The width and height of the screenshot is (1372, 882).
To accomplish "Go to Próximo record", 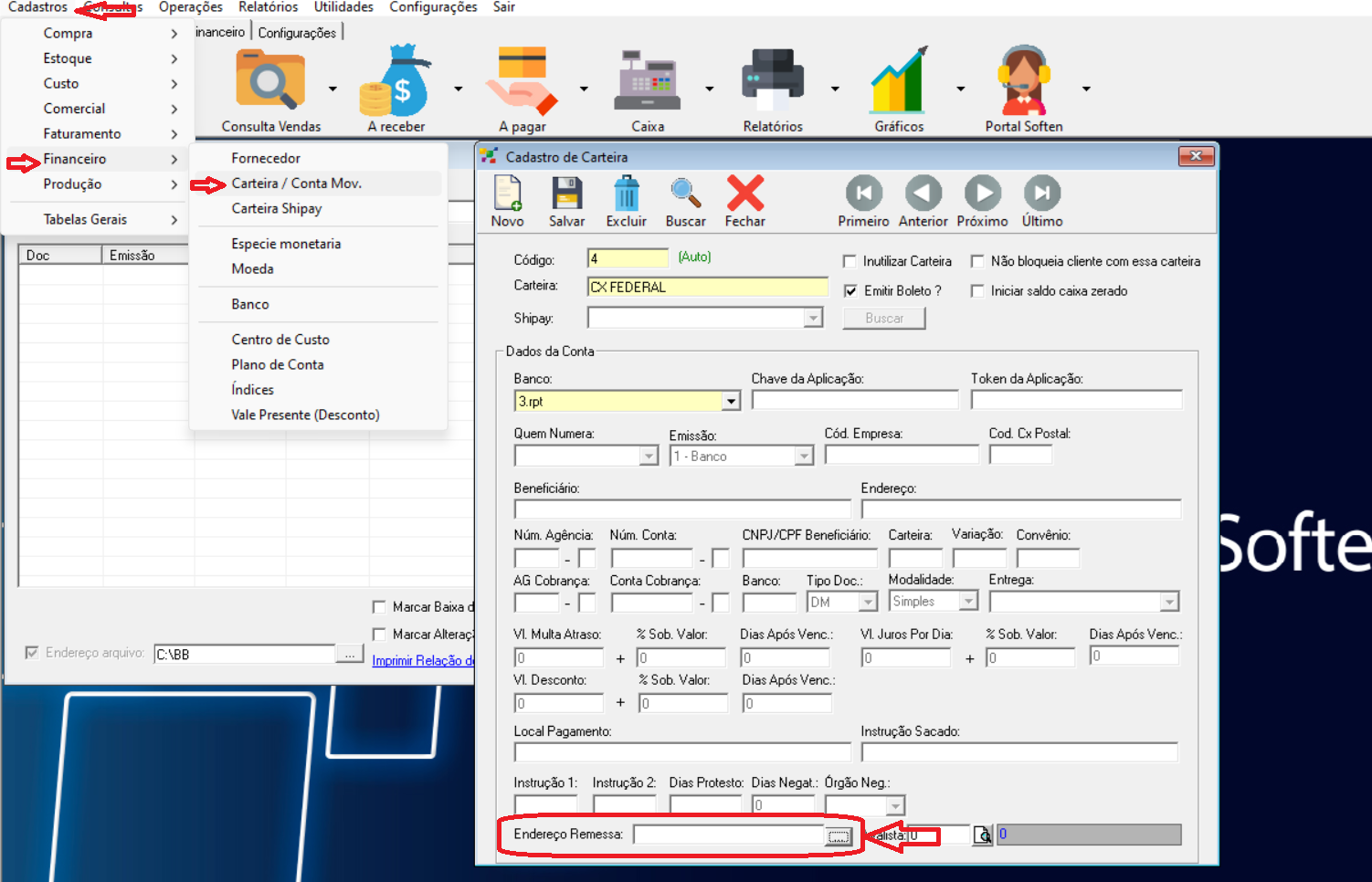I will click(x=983, y=193).
